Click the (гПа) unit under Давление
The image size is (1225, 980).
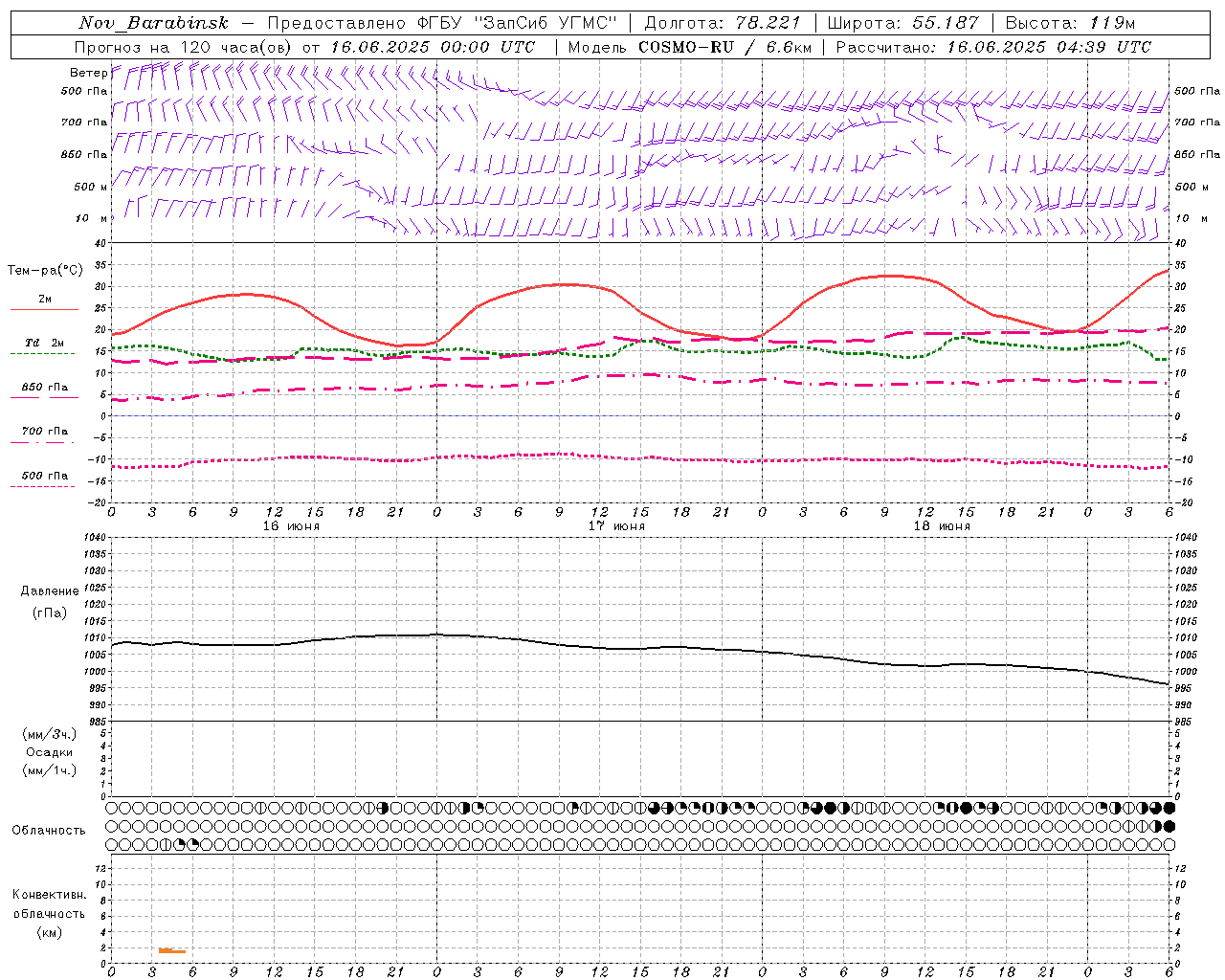[49, 612]
